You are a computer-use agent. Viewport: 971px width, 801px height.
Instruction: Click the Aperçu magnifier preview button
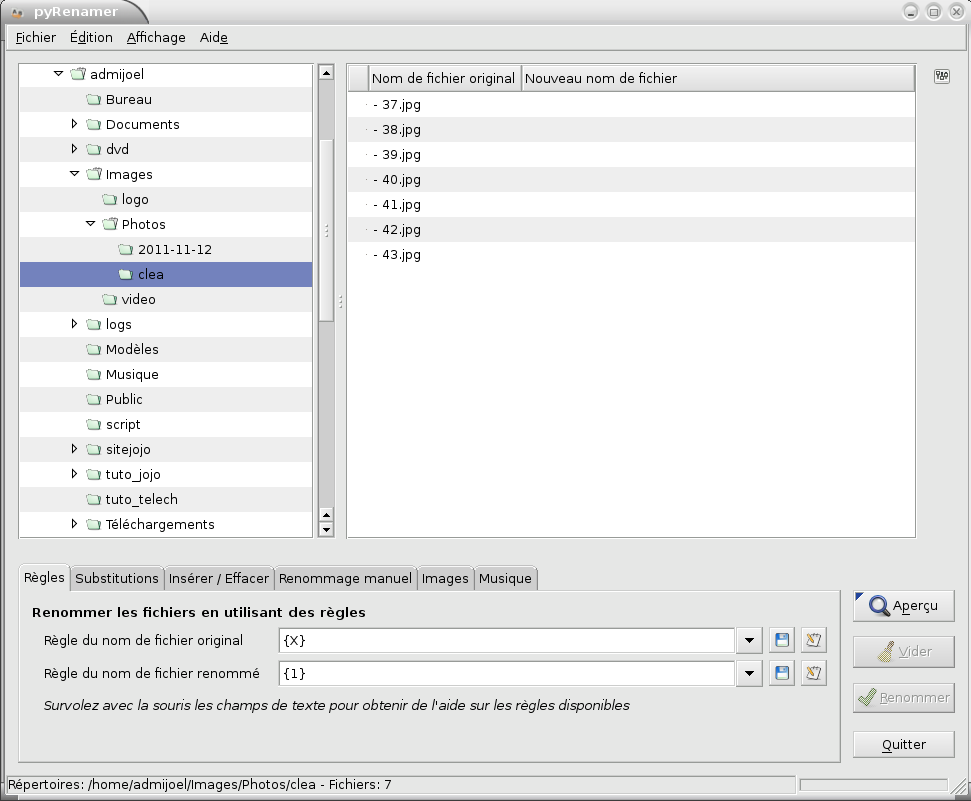pyautogui.click(x=903, y=606)
